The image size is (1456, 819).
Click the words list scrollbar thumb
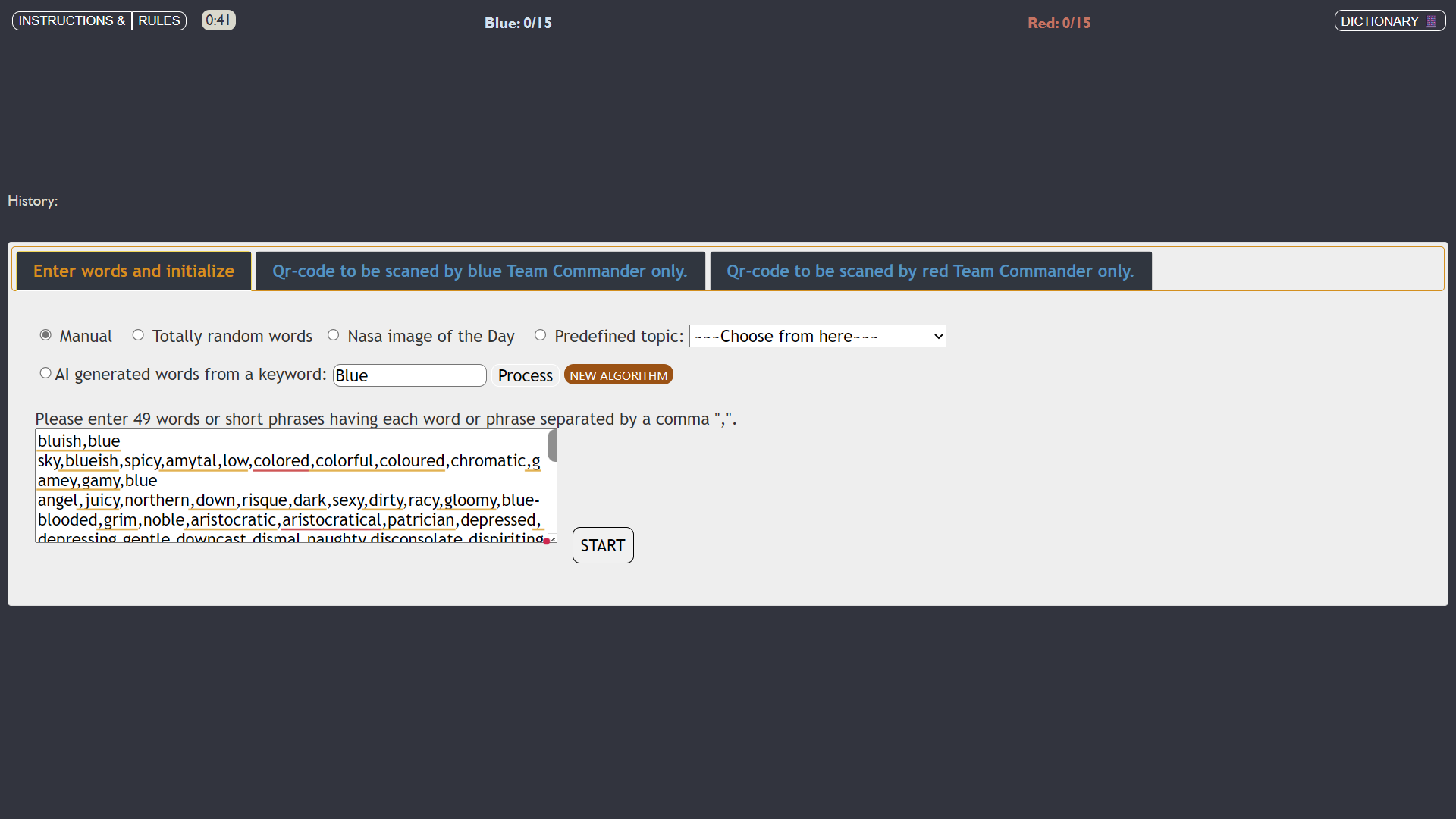tap(552, 446)
